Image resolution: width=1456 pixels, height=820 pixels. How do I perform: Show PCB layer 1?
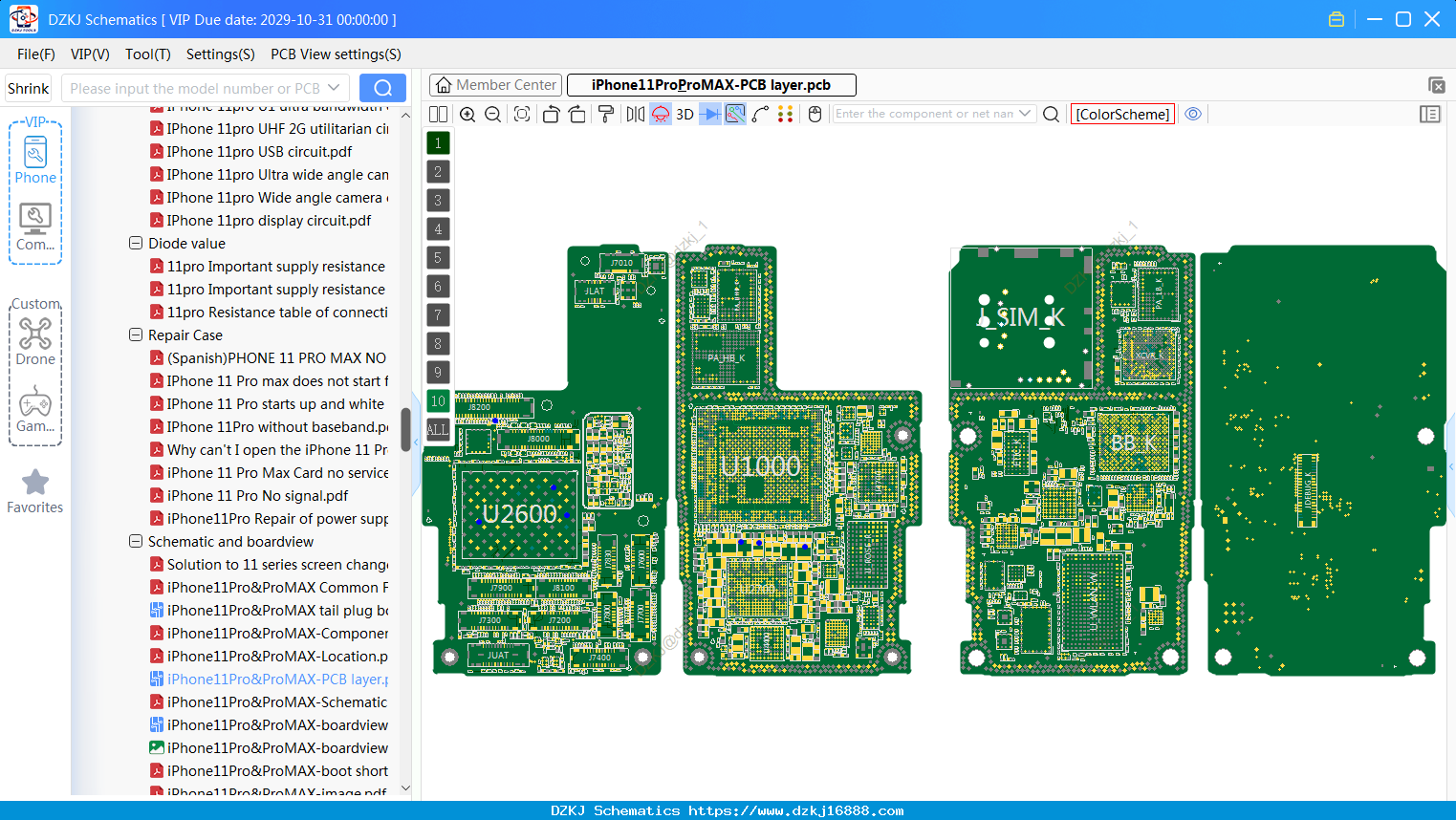(438, 142)
